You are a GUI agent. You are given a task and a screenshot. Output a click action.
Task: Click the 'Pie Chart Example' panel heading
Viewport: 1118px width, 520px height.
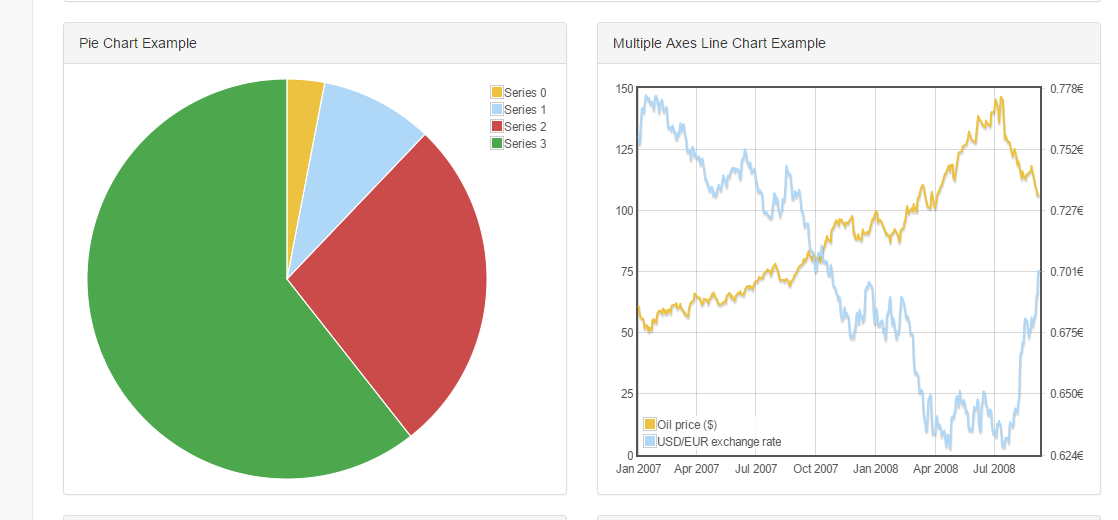(138, 43)
